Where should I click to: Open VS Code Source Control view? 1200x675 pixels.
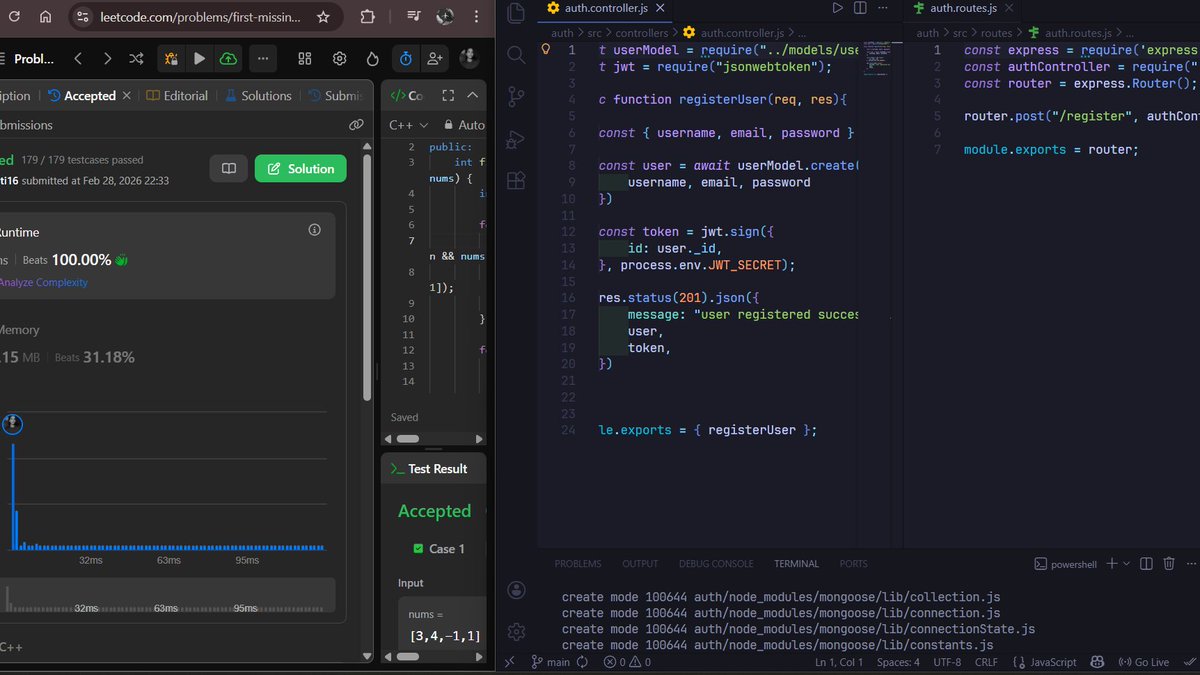tap(516, 97)
